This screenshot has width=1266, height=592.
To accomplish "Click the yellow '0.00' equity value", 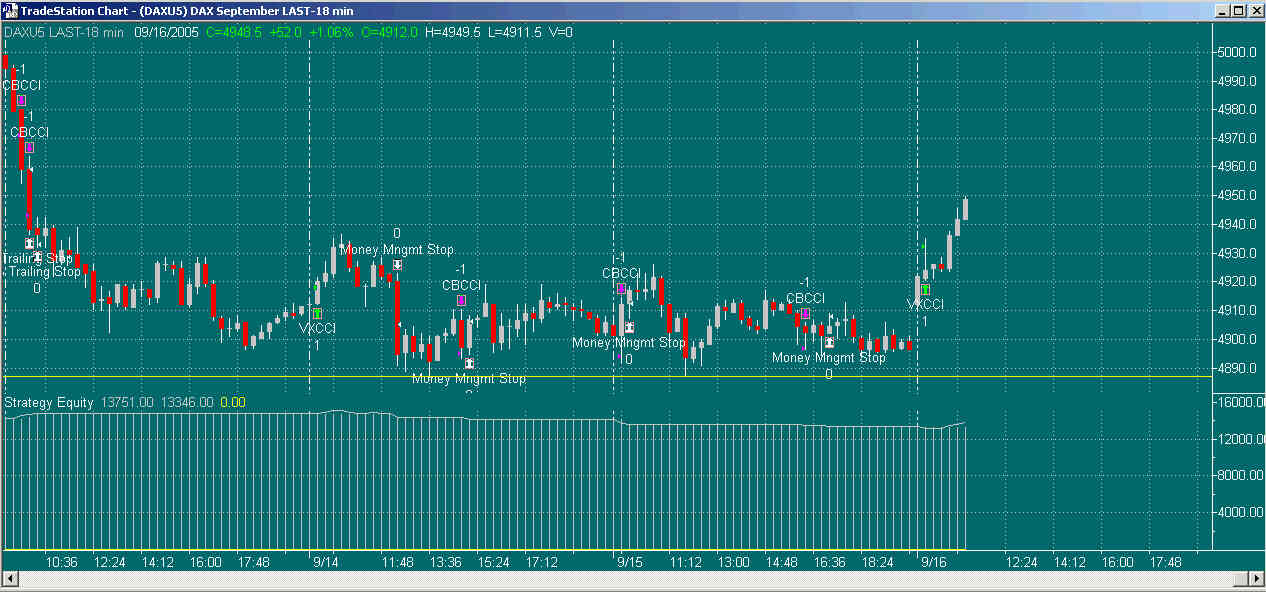I will coord(232,402).
